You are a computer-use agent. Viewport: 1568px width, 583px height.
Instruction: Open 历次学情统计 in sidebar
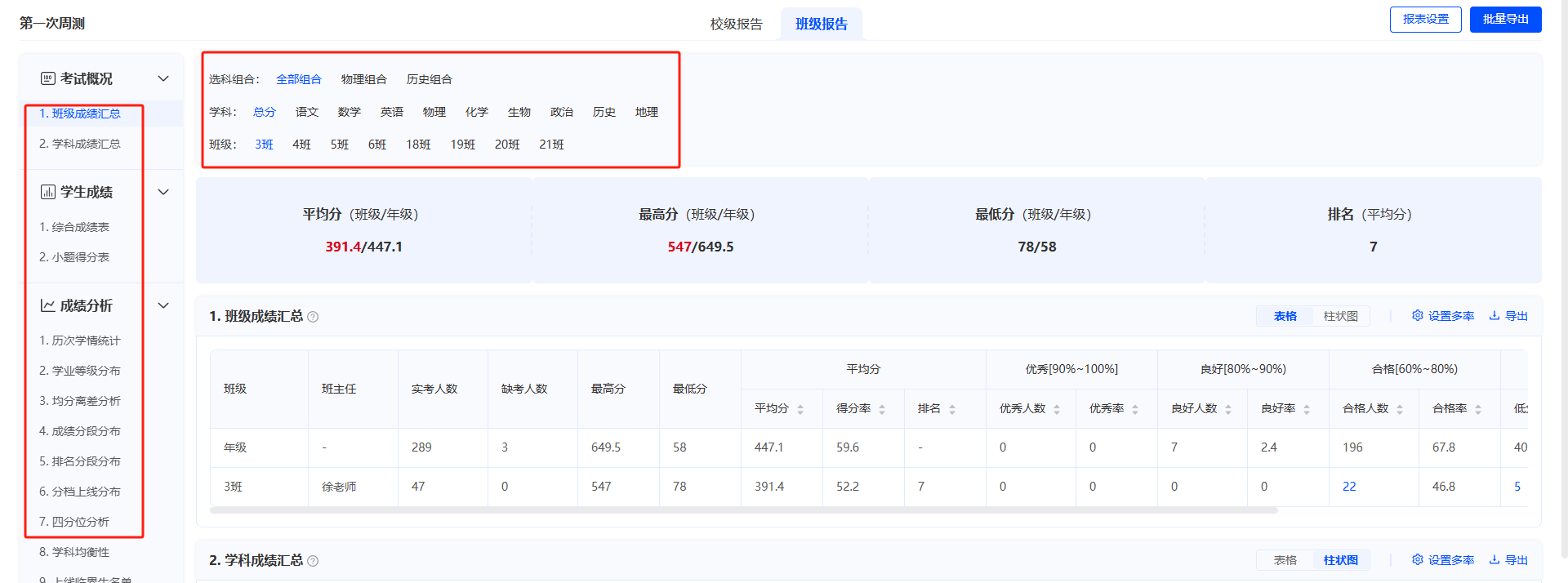tap(80, 340)
